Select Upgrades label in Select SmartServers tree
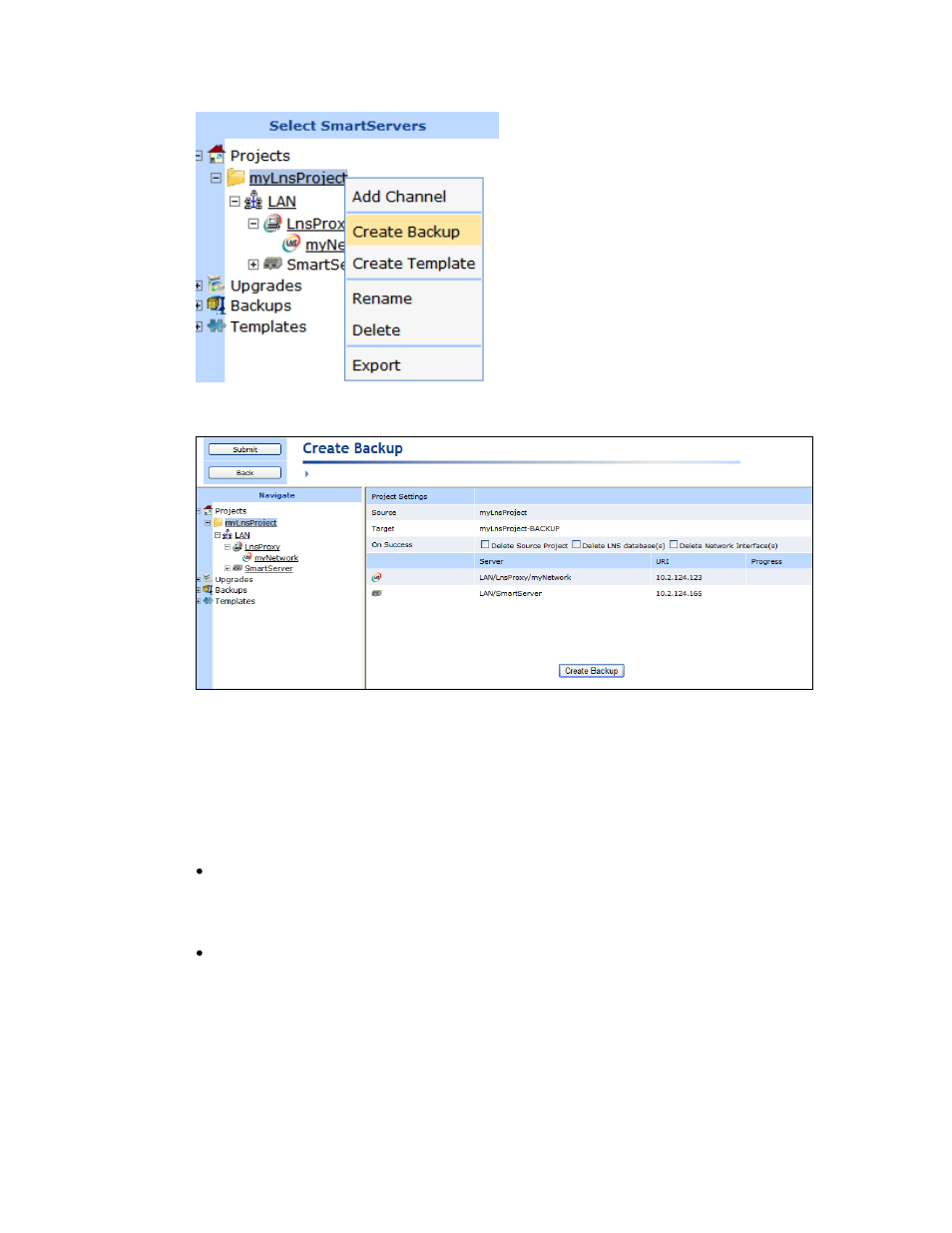 265,286
